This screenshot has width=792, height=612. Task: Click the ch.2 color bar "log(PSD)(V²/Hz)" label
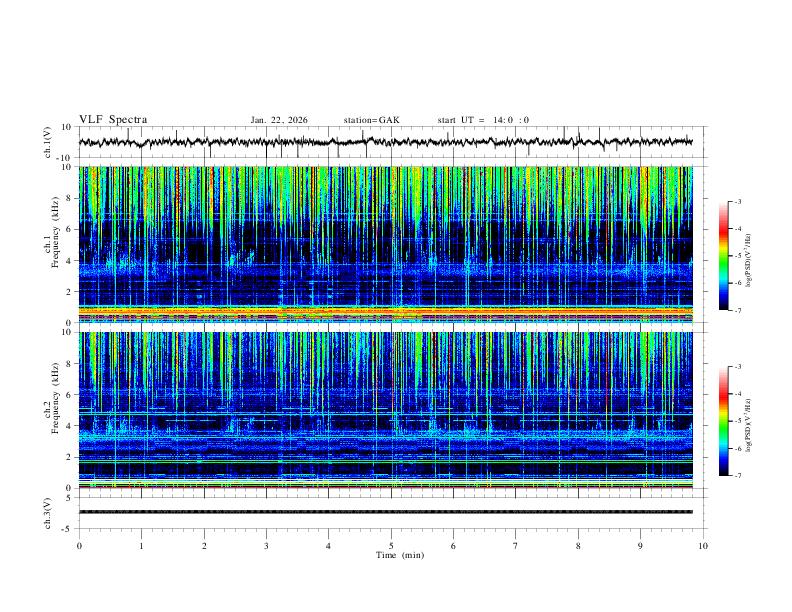pos(748,425)
